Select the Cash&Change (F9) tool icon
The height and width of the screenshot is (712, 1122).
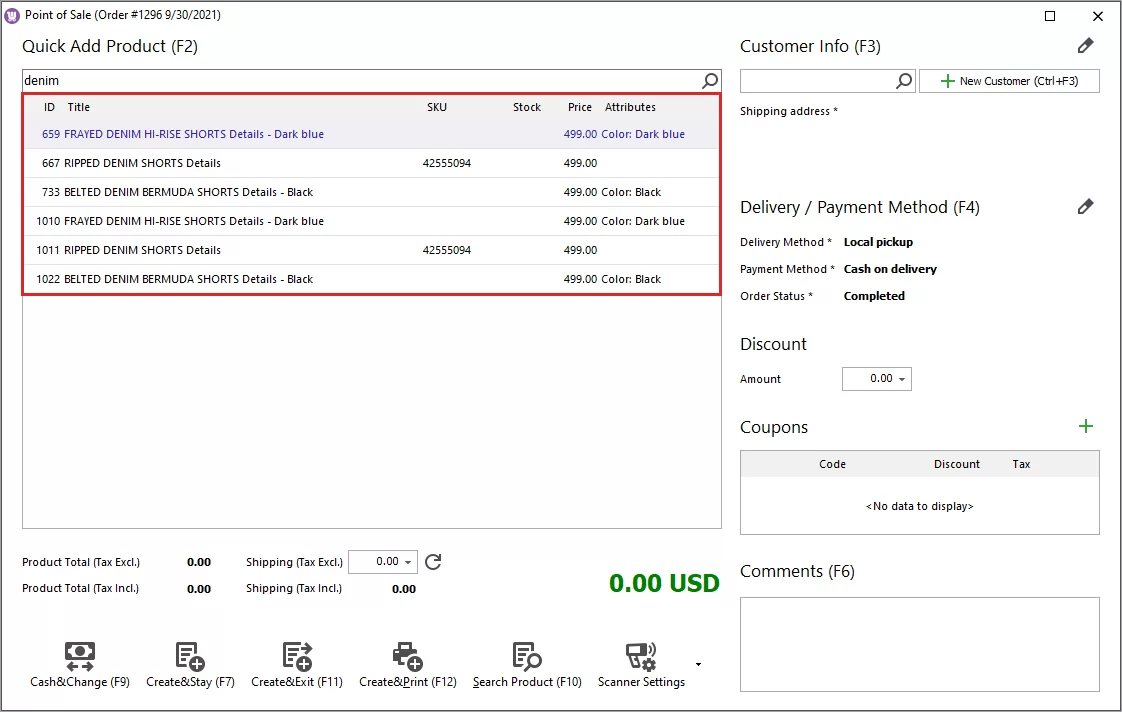80,656
